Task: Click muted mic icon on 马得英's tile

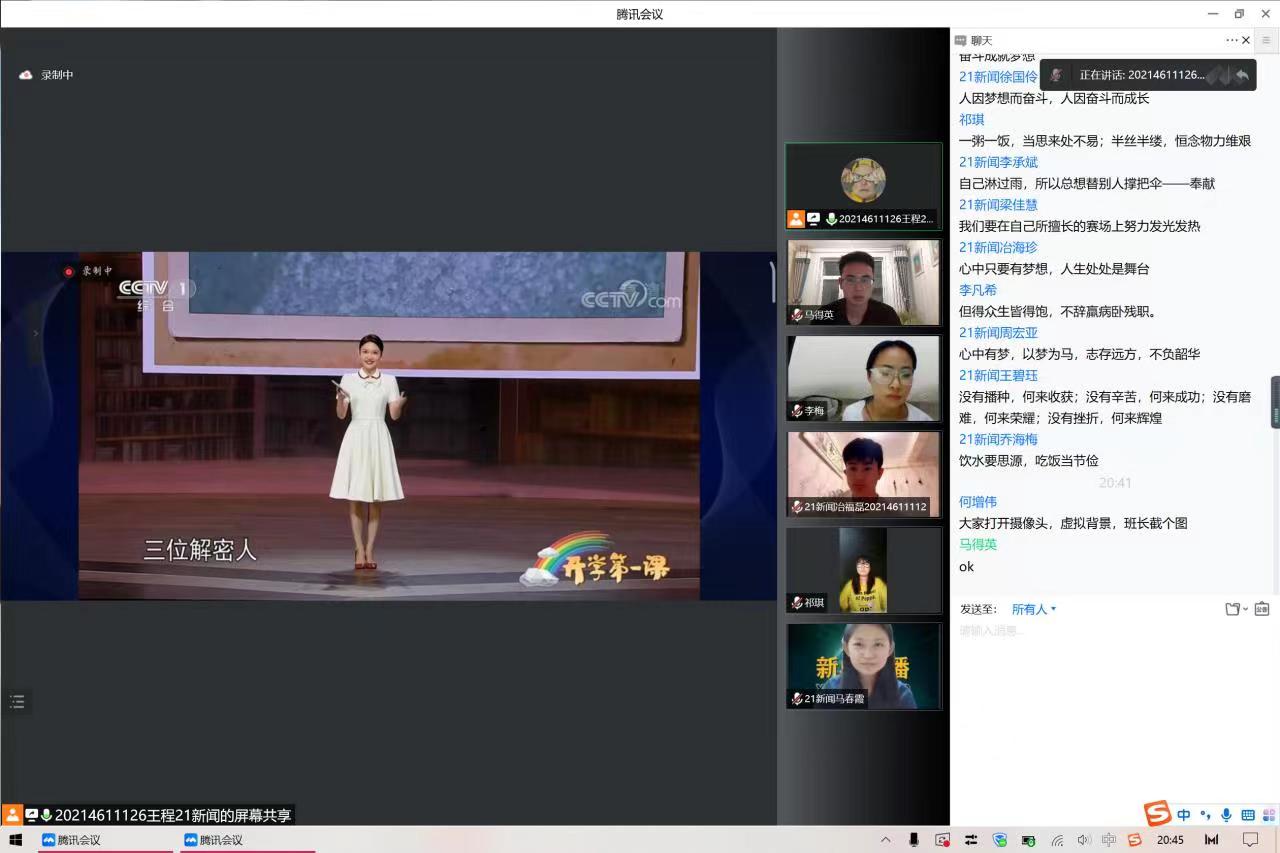Action: click(x=797, y=315)
